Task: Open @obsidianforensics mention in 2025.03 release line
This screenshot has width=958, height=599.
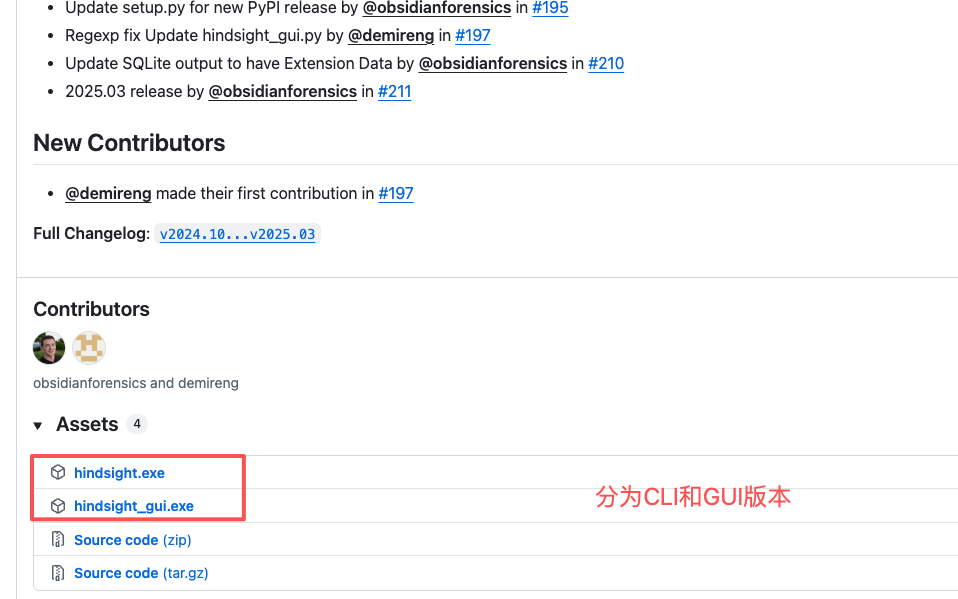Action: tap(282, 91)
